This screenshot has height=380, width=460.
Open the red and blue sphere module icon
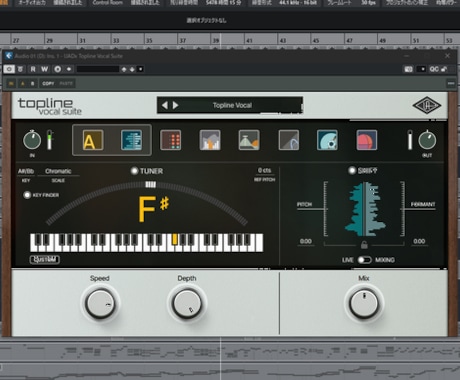[x=367, y=140]
